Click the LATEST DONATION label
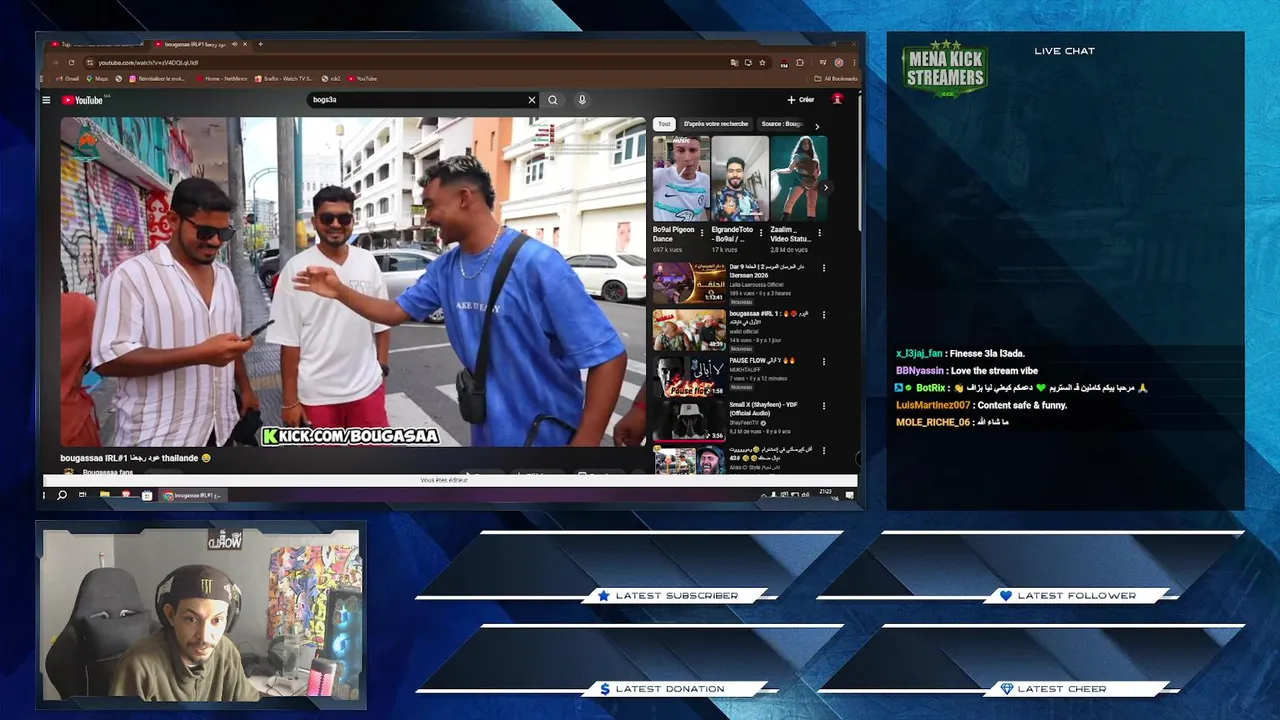 pos(670,689)
